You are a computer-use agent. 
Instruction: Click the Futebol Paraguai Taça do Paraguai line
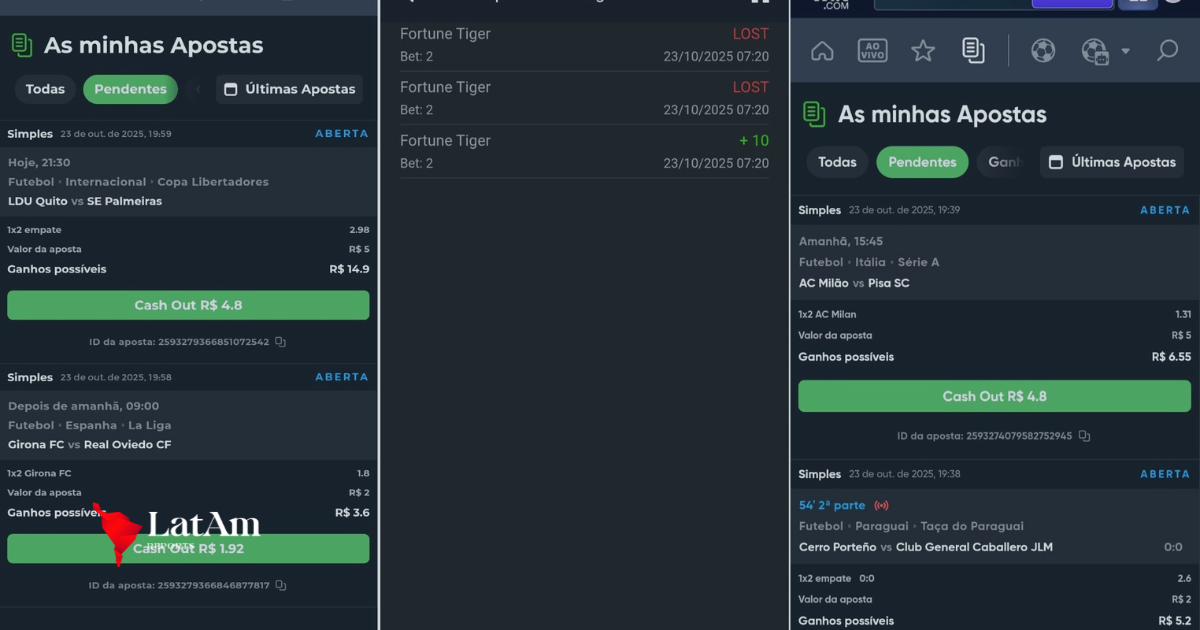(911, 526)
